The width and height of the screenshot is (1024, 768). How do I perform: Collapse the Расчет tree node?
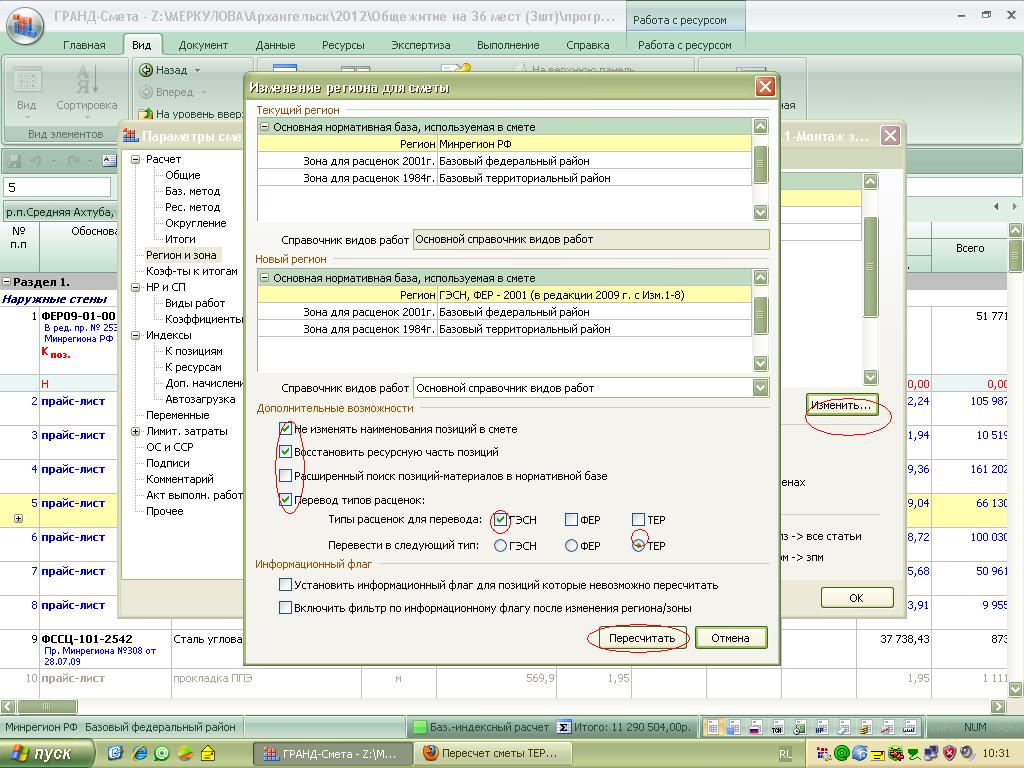pos(136,160)
